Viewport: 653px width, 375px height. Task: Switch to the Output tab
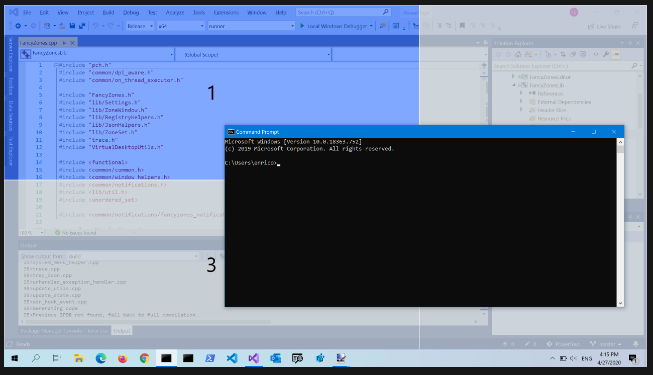tap(122, 331)
